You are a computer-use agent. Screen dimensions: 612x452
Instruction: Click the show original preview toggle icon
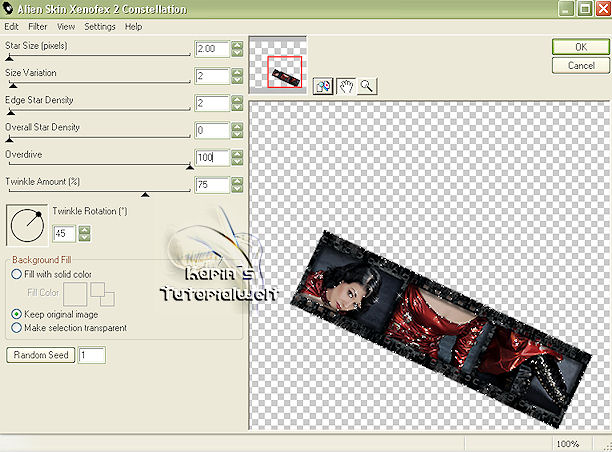[x=323, y=86]
